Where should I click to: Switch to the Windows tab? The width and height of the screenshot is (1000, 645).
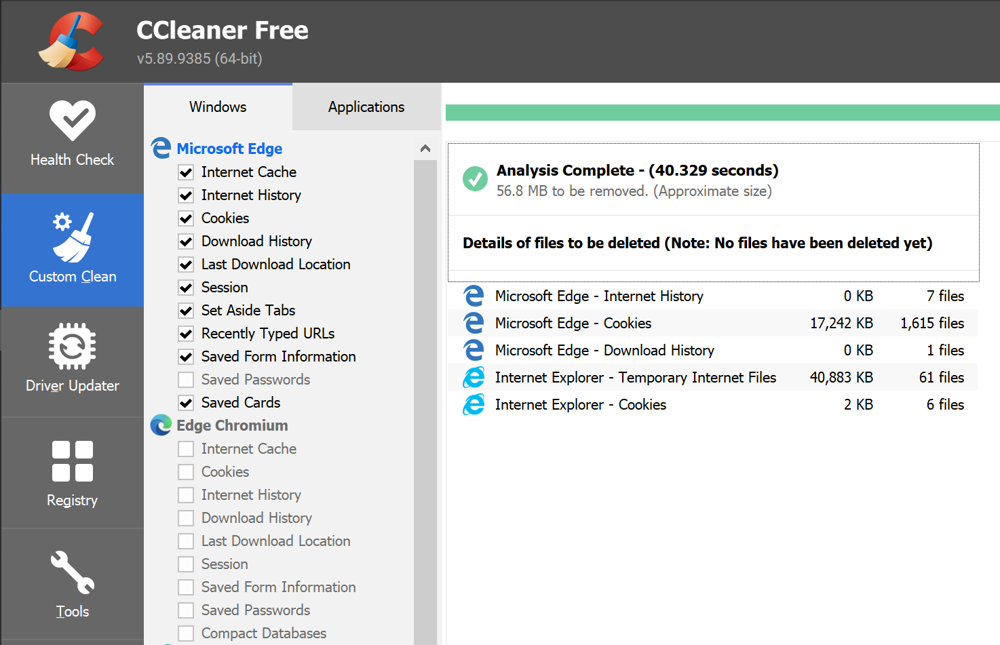tap(217, 107)
